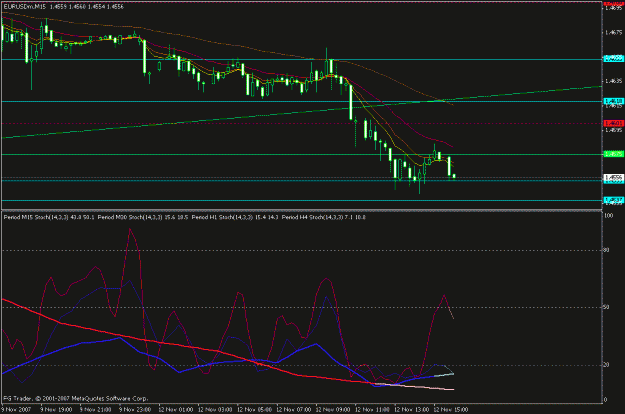Click the 12 Nov 13:00 time axis label

pos(412,409)
